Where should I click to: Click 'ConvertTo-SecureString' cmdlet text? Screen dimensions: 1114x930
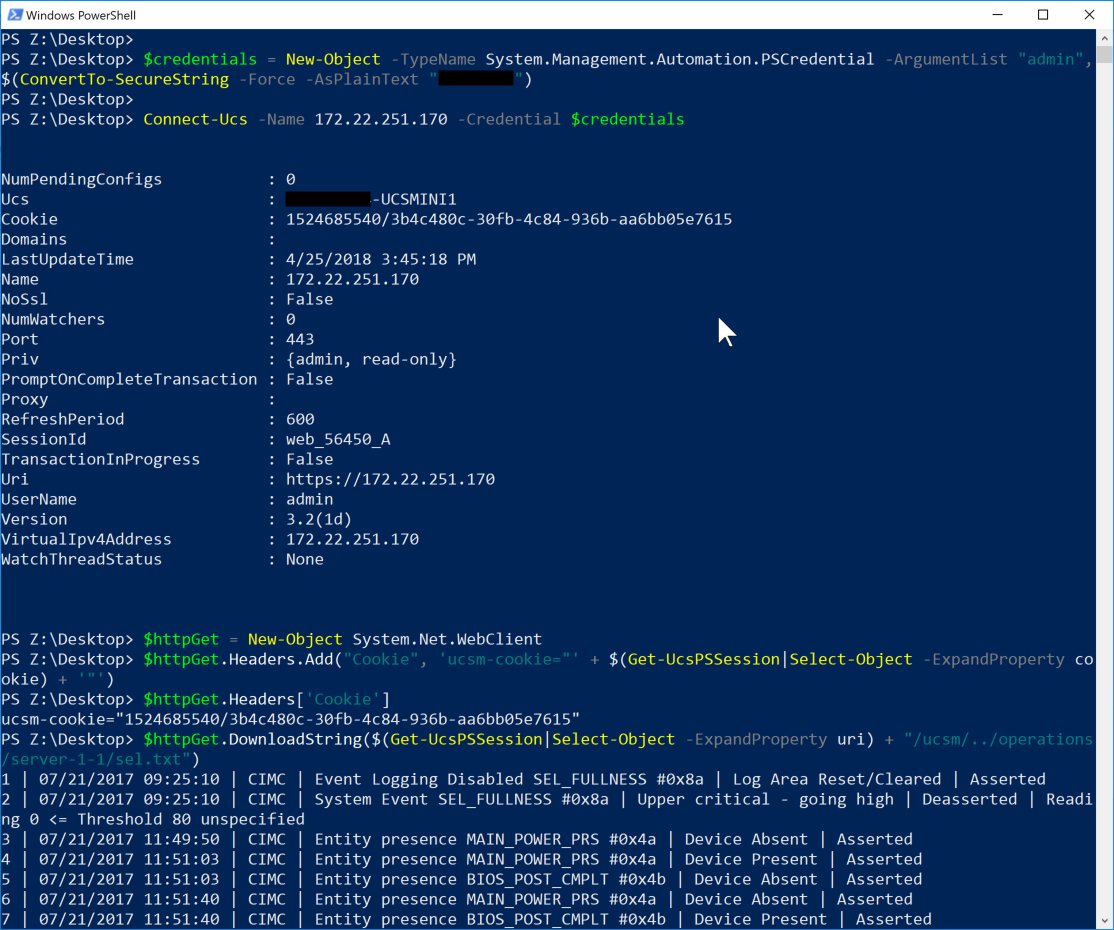click(124, 79)
